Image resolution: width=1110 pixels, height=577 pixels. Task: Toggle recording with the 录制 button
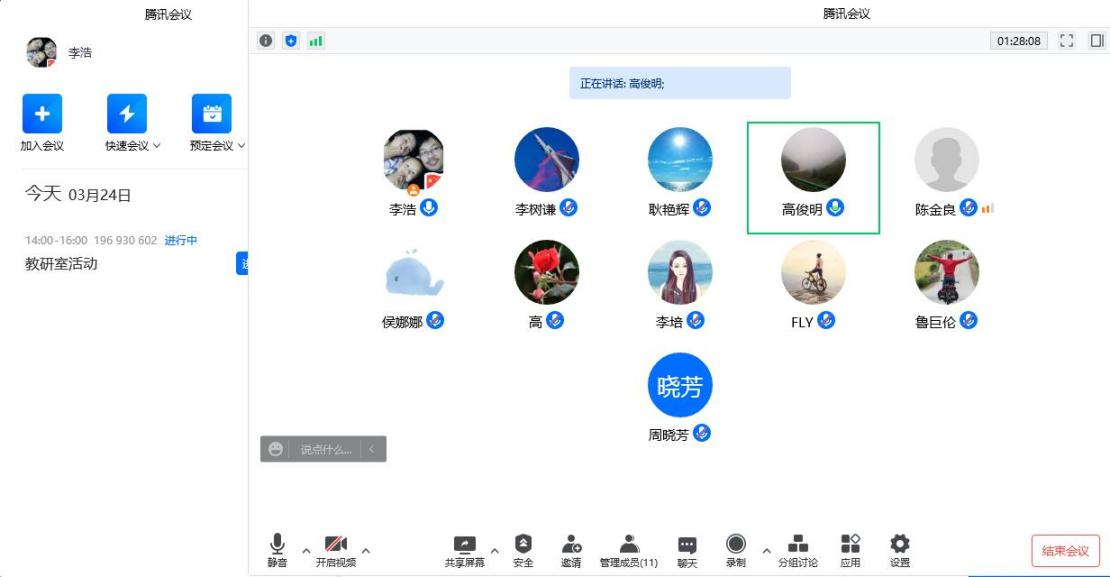[x=736, y=544]
